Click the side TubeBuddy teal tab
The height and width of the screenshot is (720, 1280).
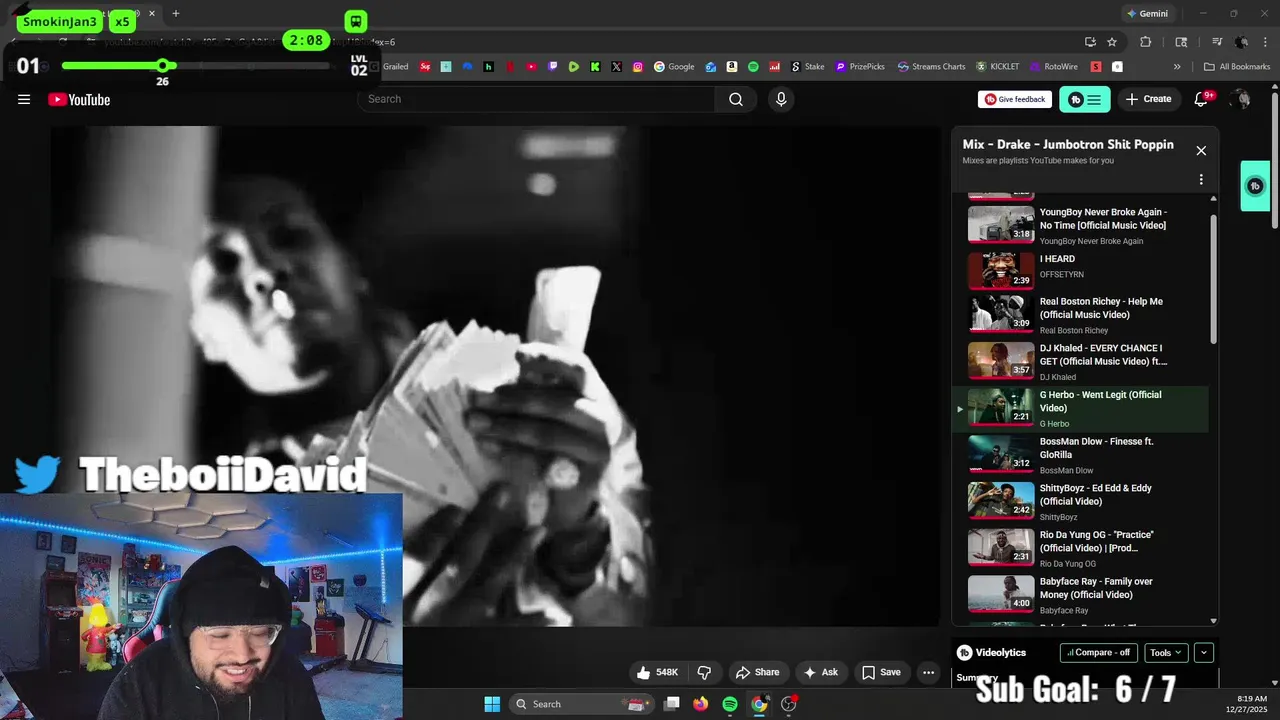click(x=1255, y=186)
